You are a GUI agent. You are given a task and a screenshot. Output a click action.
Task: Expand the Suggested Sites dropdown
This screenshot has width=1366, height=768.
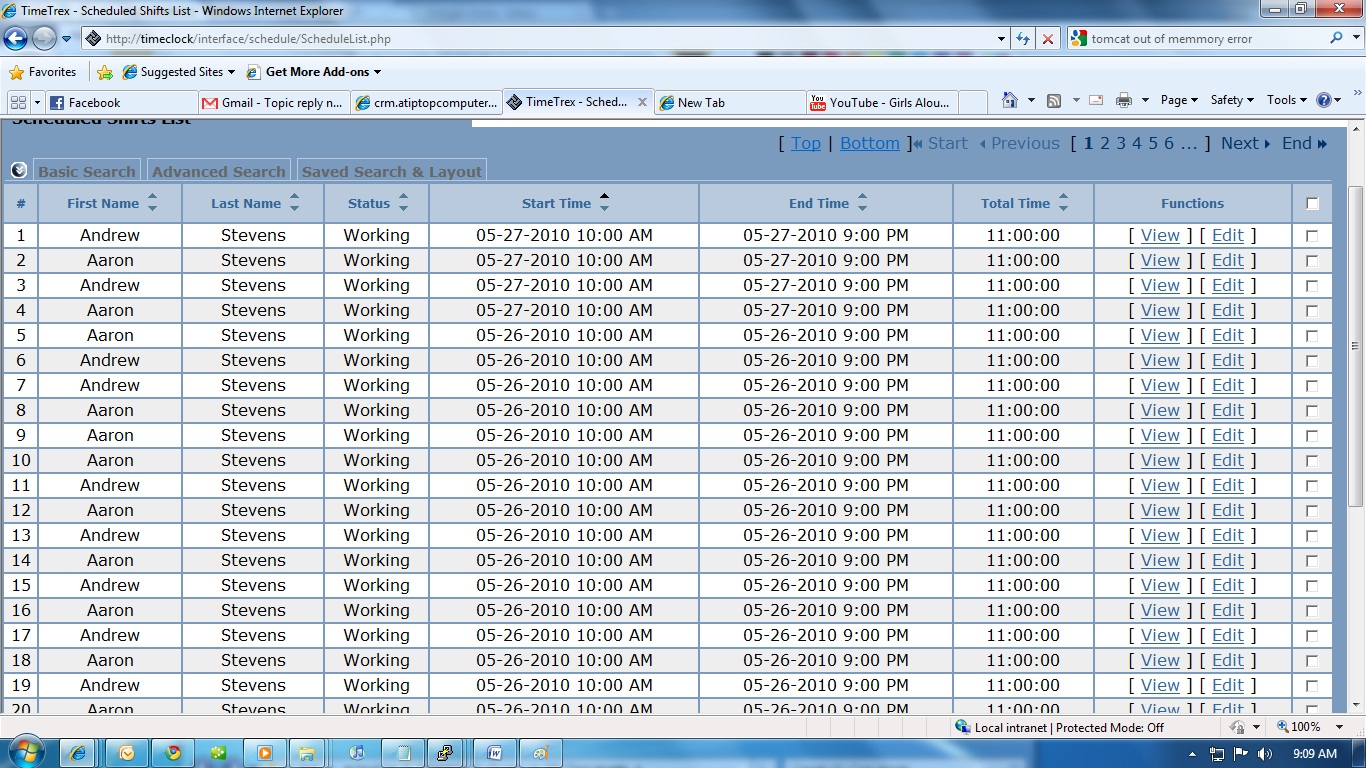pyautogui.click(x=231, y=72)
